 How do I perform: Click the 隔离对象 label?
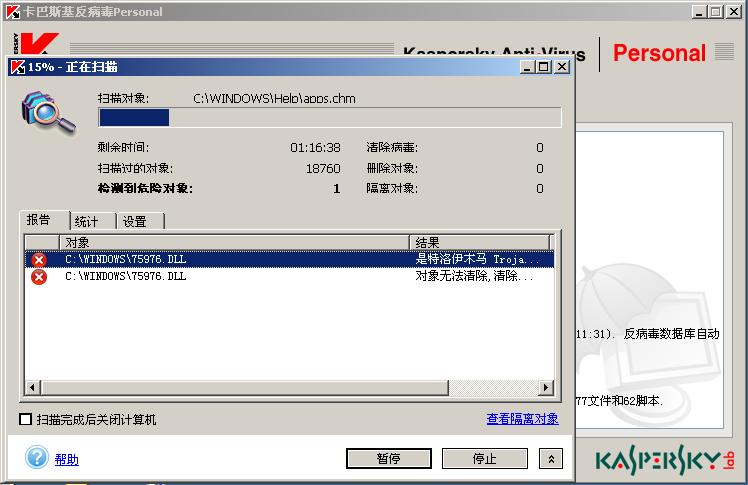[x=392, y=188]
